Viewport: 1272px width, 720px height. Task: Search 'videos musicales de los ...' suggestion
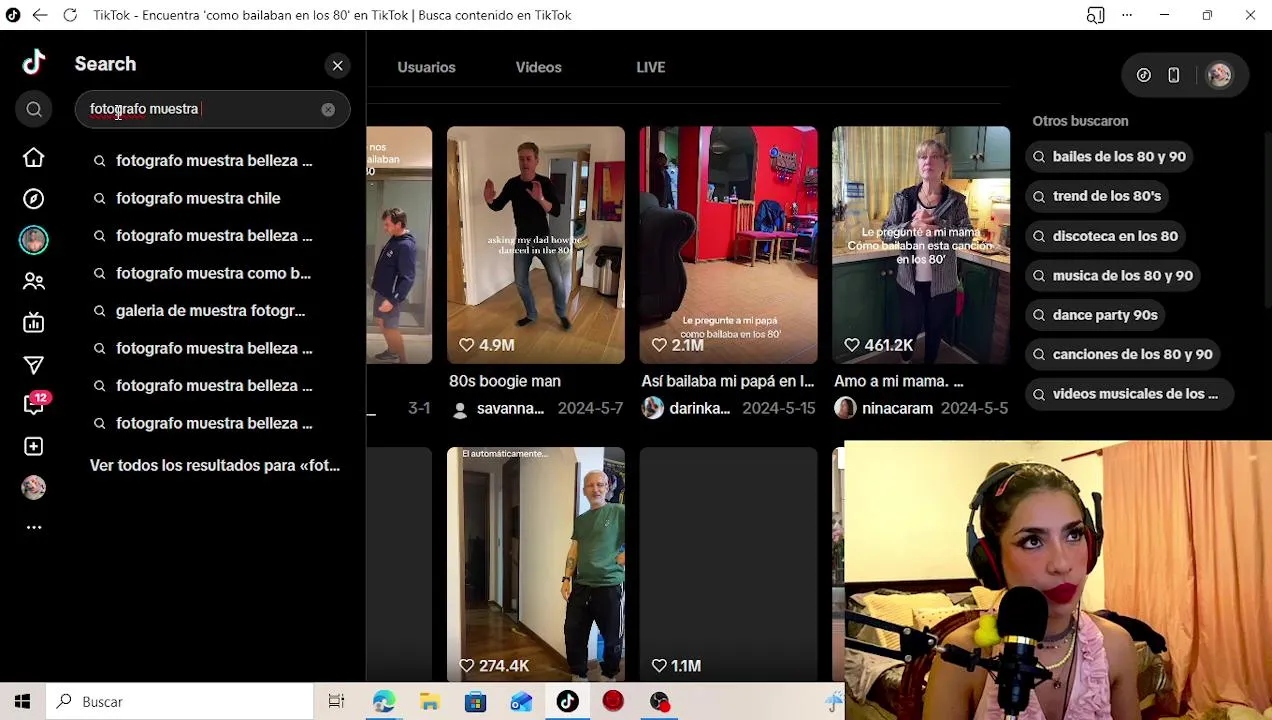pos(1129,394)
